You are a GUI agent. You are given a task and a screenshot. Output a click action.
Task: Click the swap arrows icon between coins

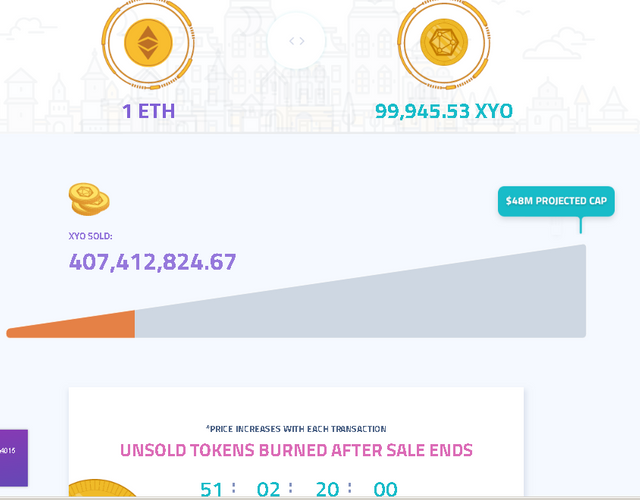pos(296,42)
